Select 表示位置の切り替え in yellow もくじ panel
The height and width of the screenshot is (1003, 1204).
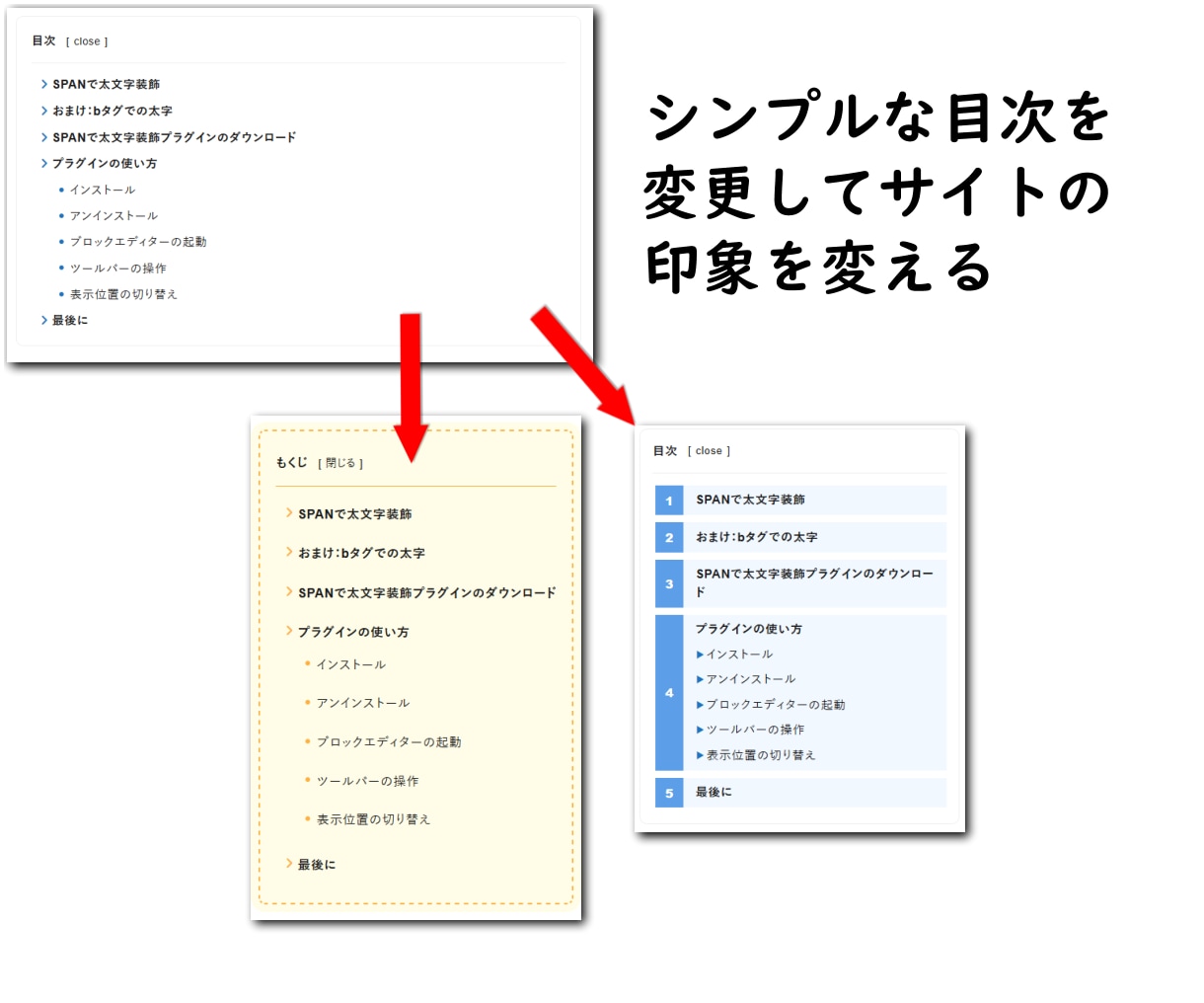coord(374,819)
